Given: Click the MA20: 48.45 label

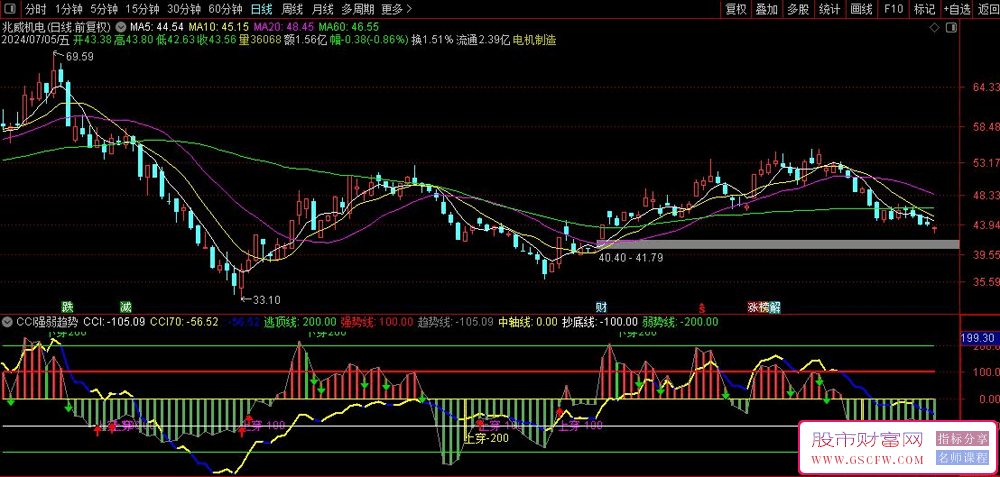Looking at the screenshot, I should [x=284, y=27].
